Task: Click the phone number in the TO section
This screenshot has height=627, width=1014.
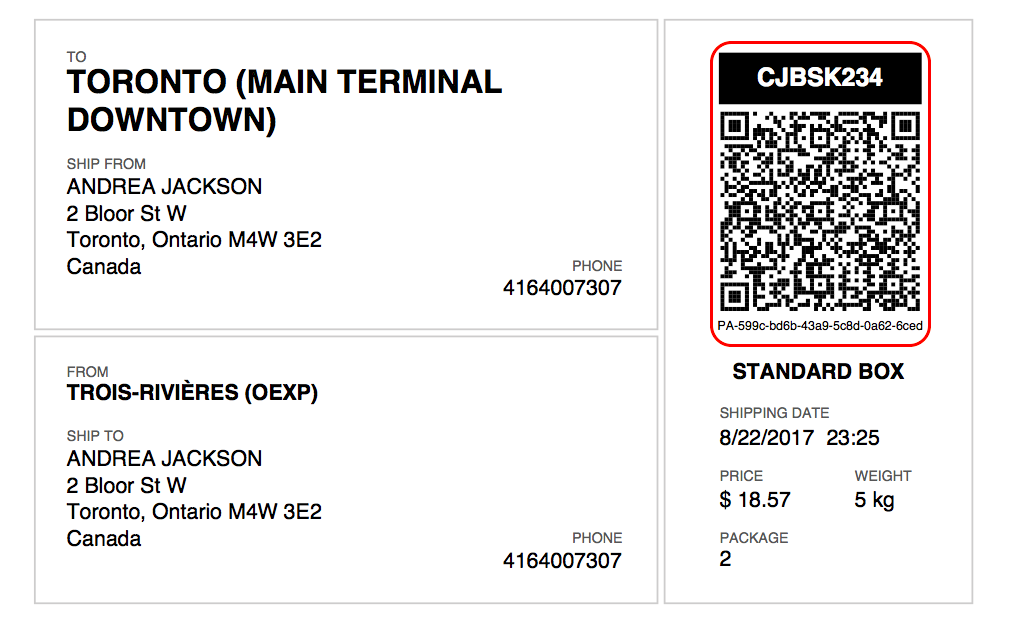Action: (x=562, y=288)
